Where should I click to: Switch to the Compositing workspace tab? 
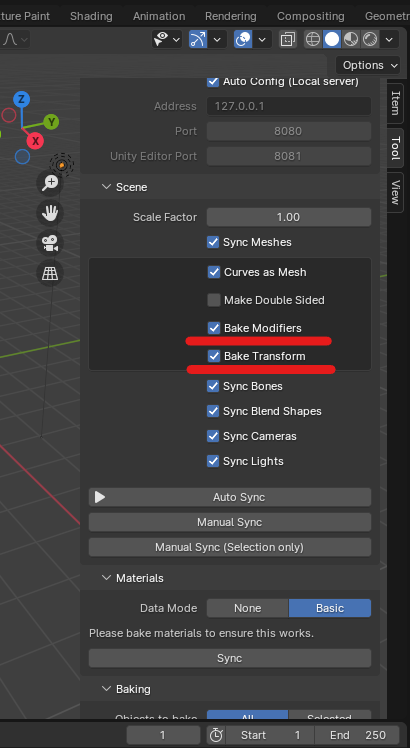(311, 16)
